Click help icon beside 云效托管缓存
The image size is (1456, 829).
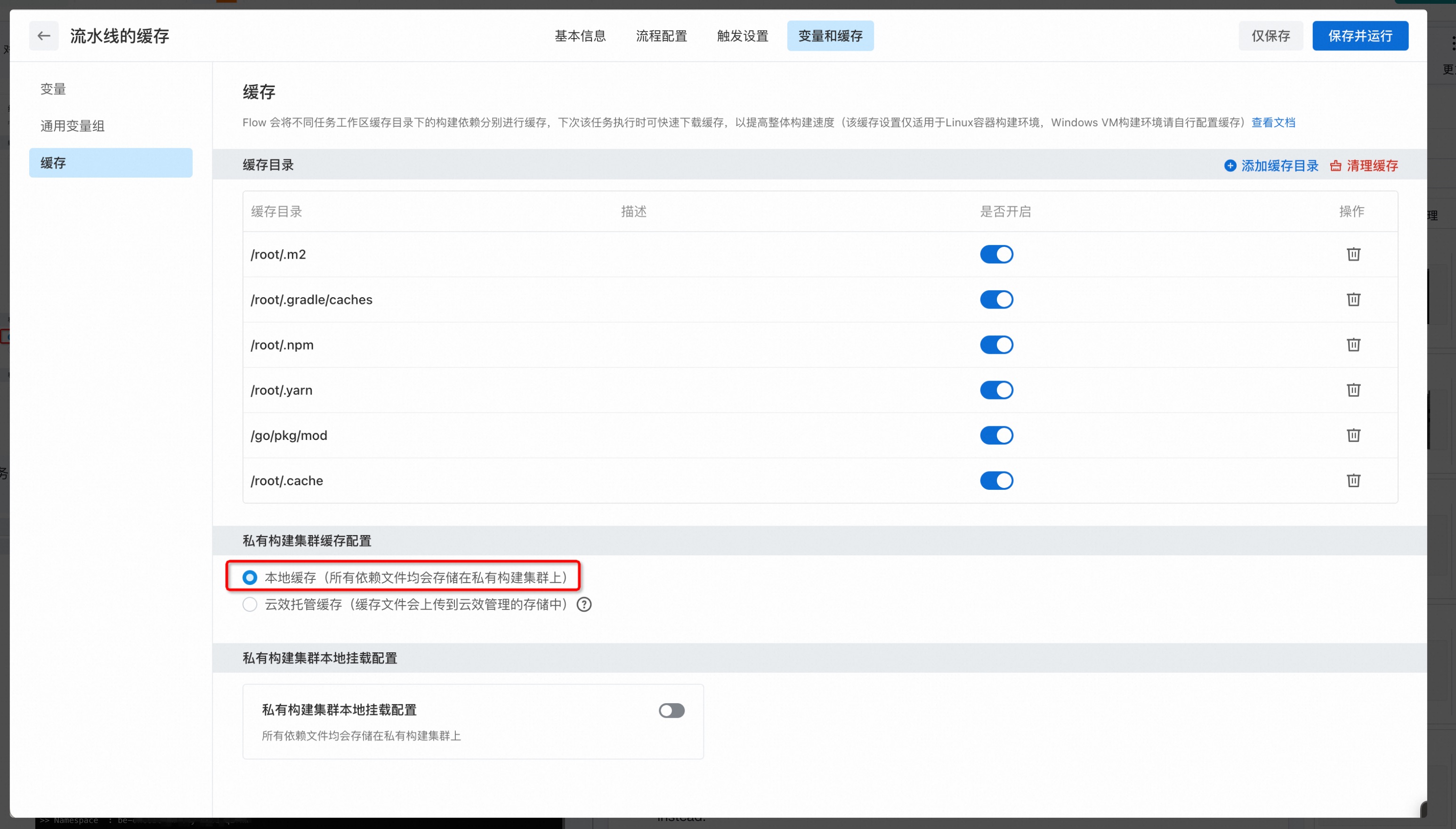click(584, 604)
